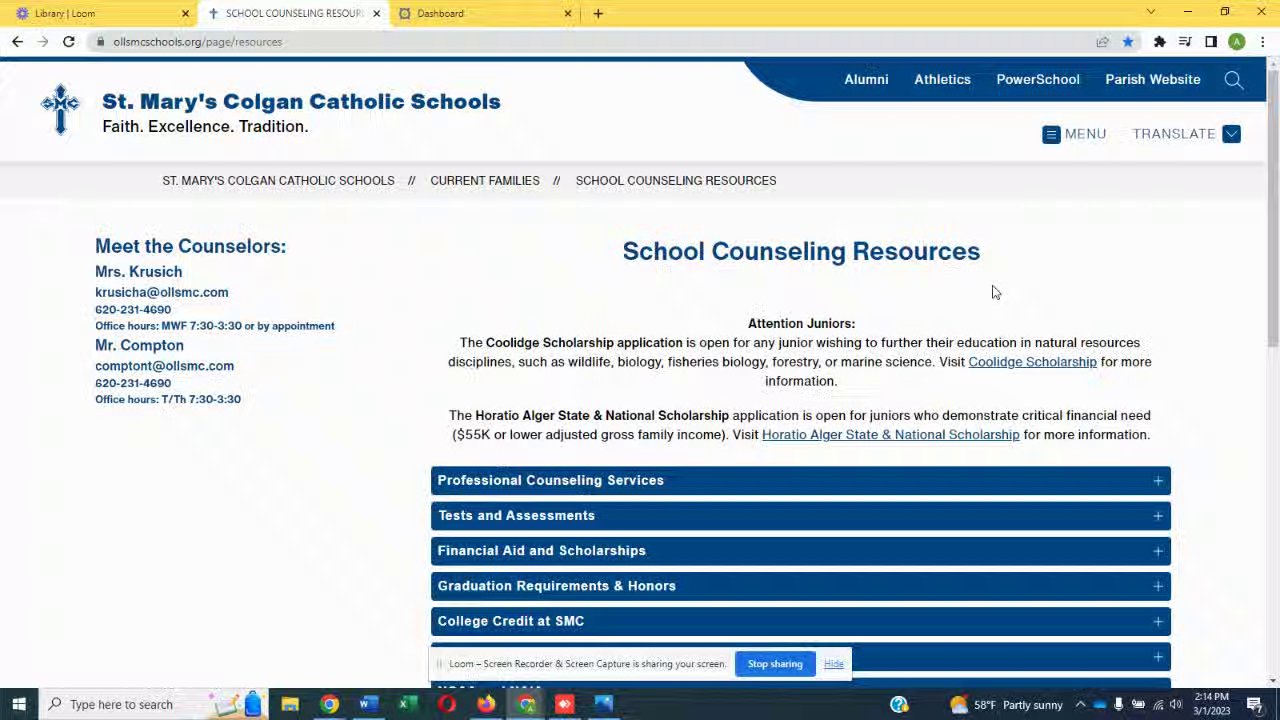The image size is (1280, 720).
Task: Click the Current Families breadcrumb
Action: tap(485, 181)
